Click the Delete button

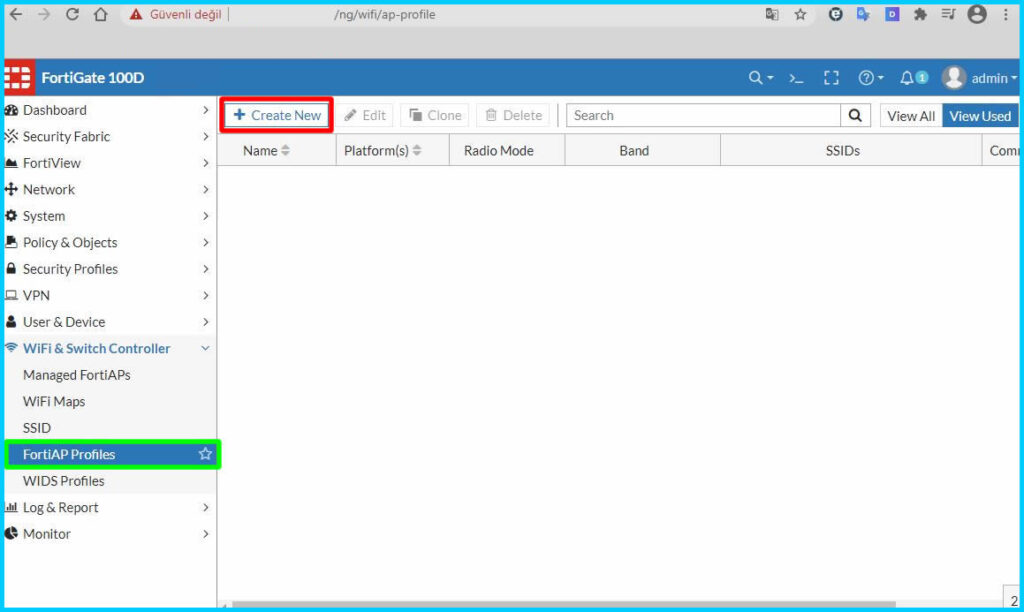513,116
